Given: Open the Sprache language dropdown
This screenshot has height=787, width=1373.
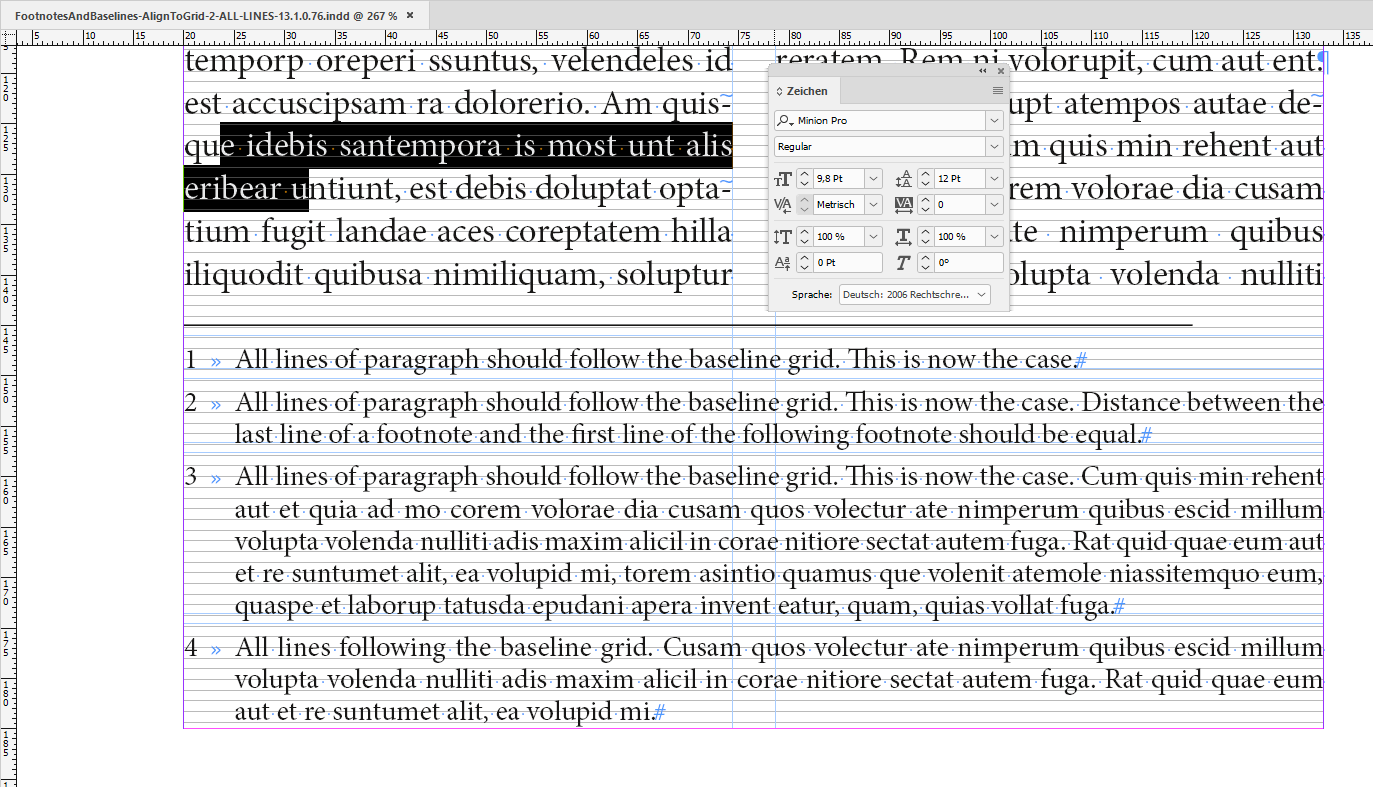Looking at the screenshot, I should point(981,294).
